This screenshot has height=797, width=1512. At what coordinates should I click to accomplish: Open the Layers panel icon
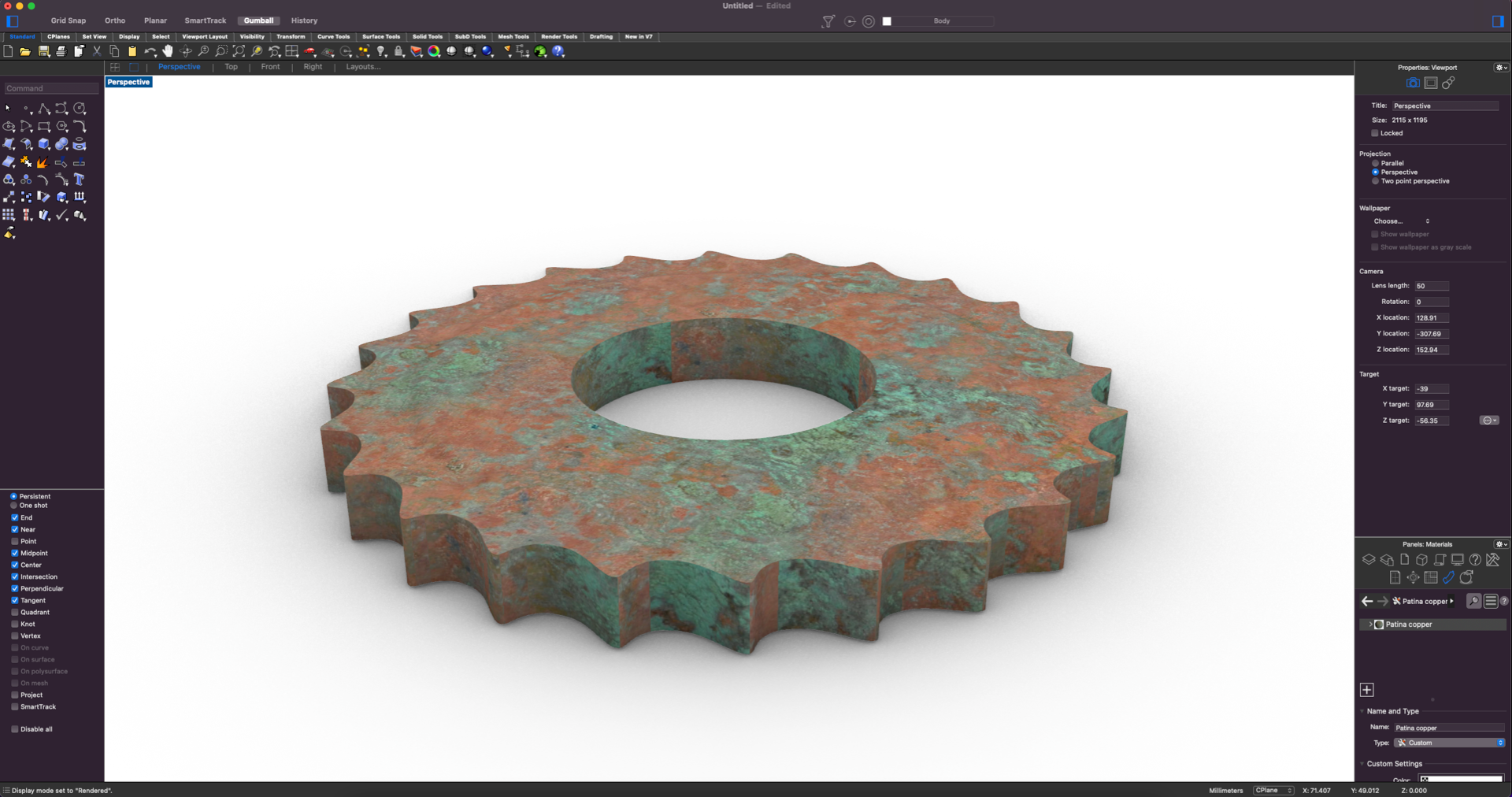1369,560
